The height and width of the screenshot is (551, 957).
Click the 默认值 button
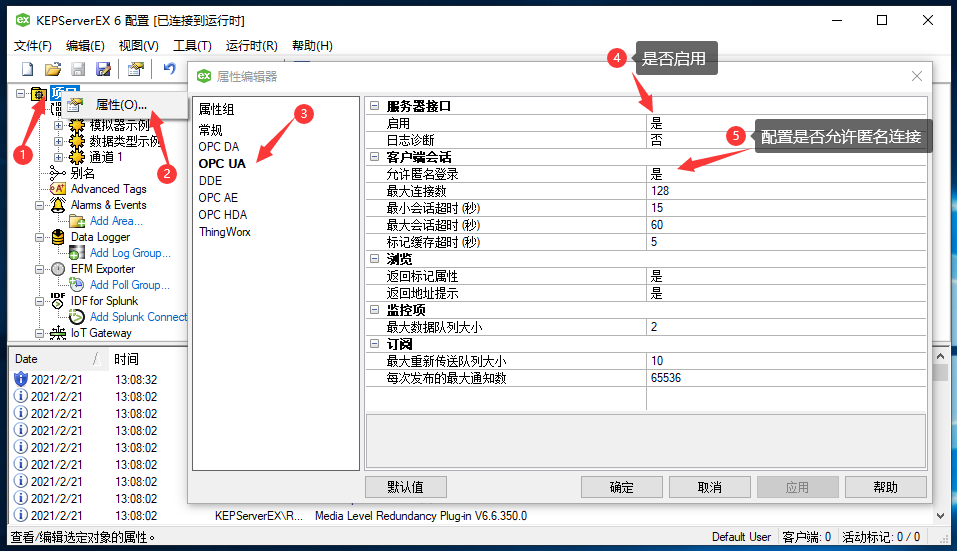406,487
